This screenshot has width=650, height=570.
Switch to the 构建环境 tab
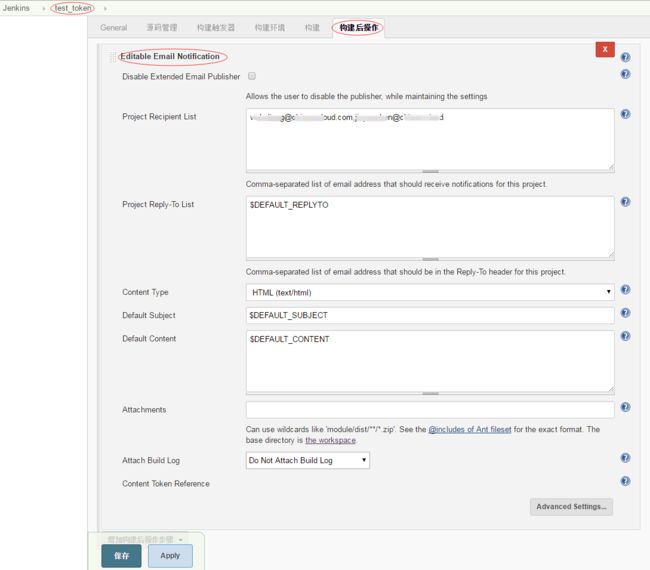[x=269, y=28]
